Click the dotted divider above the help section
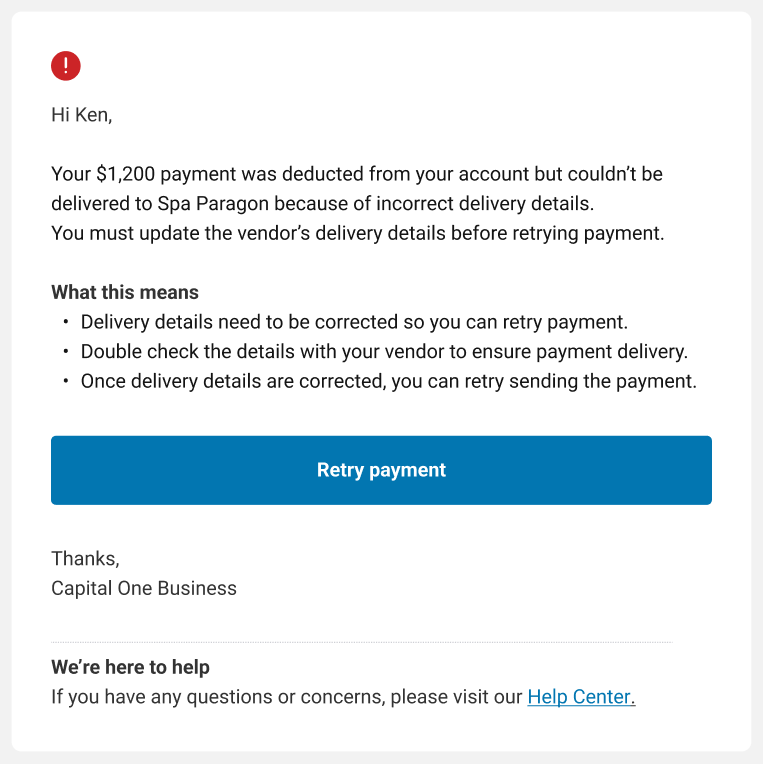 point(362,642)
